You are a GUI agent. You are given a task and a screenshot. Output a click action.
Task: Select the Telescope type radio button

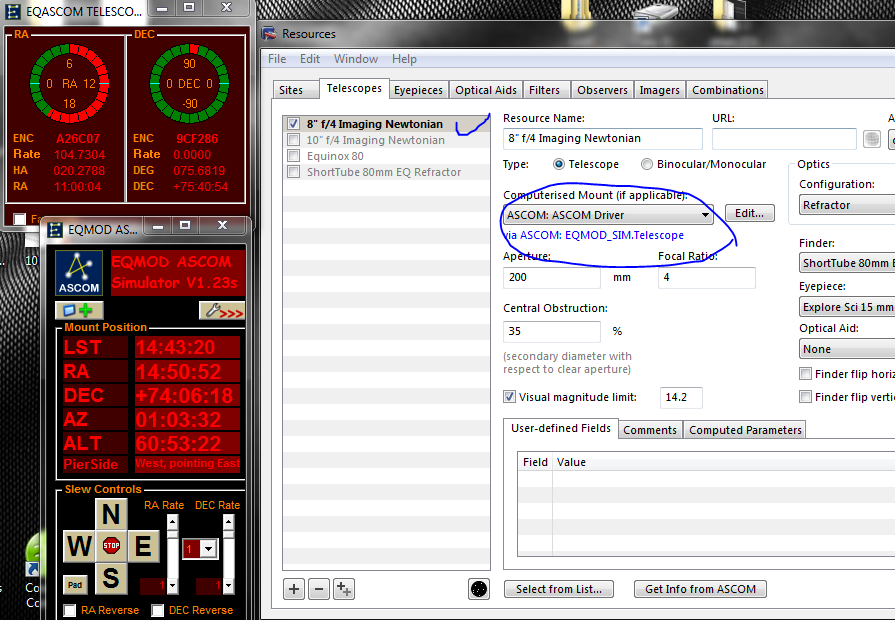point(559,164)
